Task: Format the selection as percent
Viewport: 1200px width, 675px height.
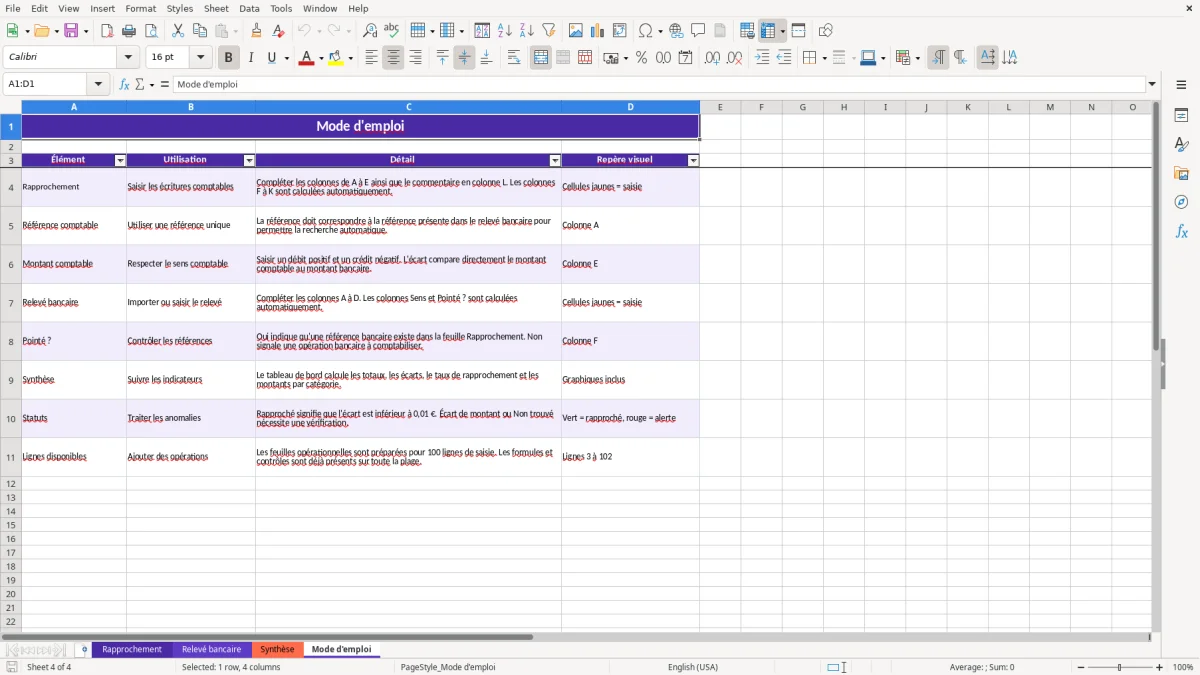Action: [641, 58]
